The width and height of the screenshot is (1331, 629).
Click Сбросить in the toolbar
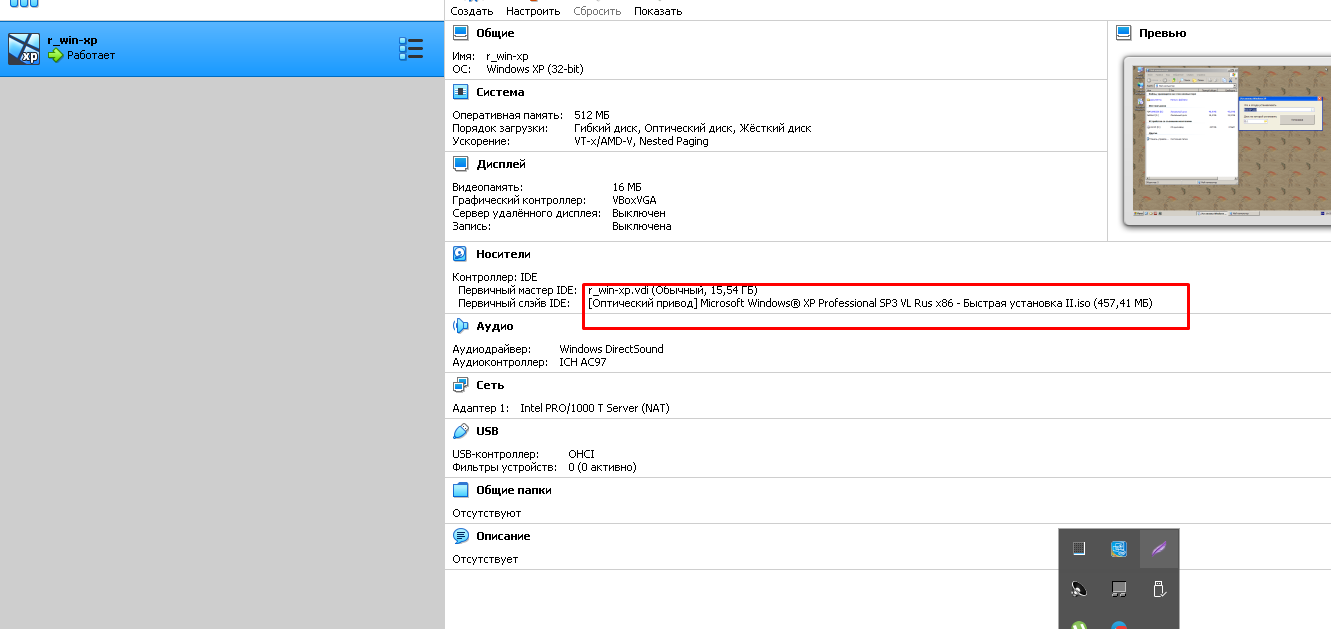[x=597, y=11]
